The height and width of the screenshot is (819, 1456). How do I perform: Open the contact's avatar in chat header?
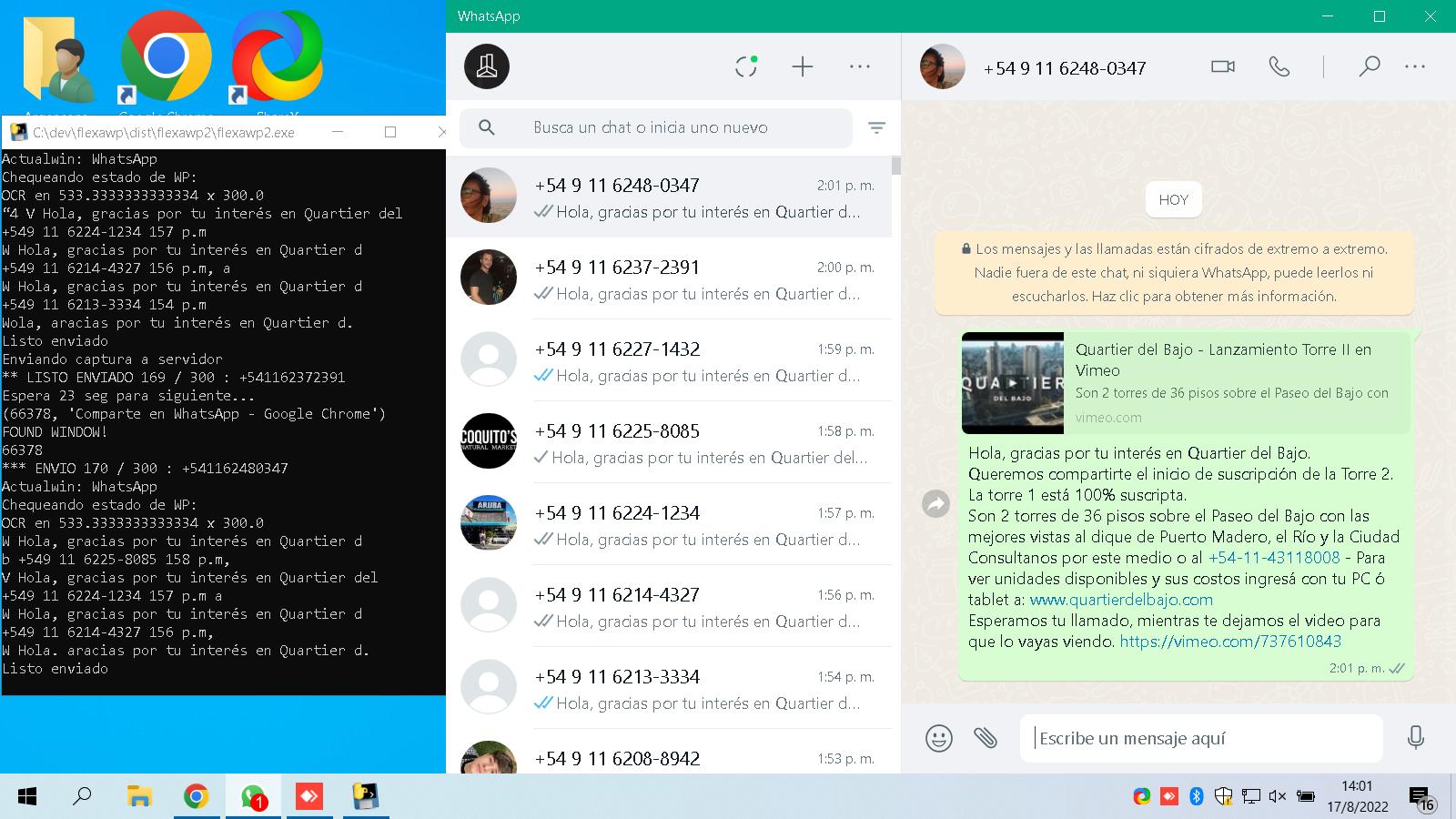[x=943, y=66]
